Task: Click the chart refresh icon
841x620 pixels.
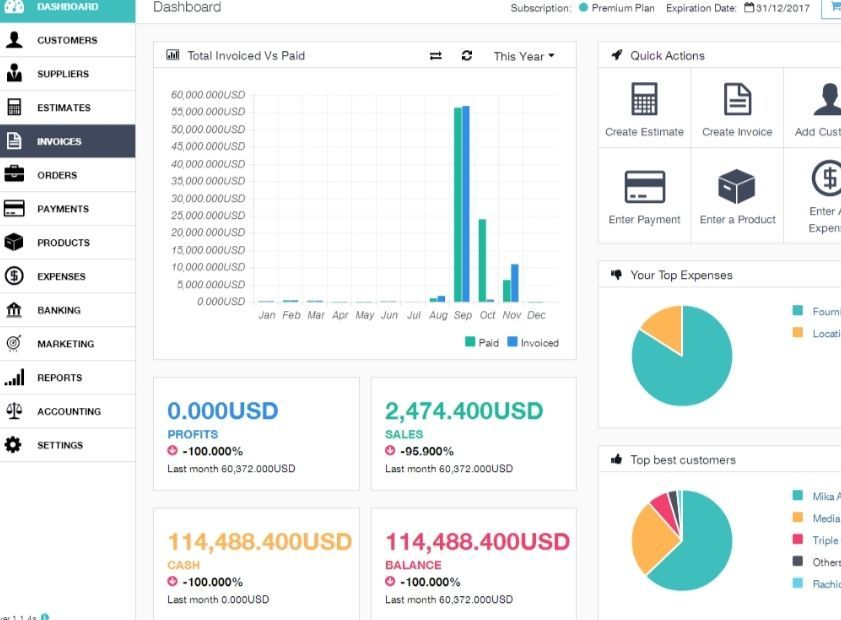Action: click(467, 56)
